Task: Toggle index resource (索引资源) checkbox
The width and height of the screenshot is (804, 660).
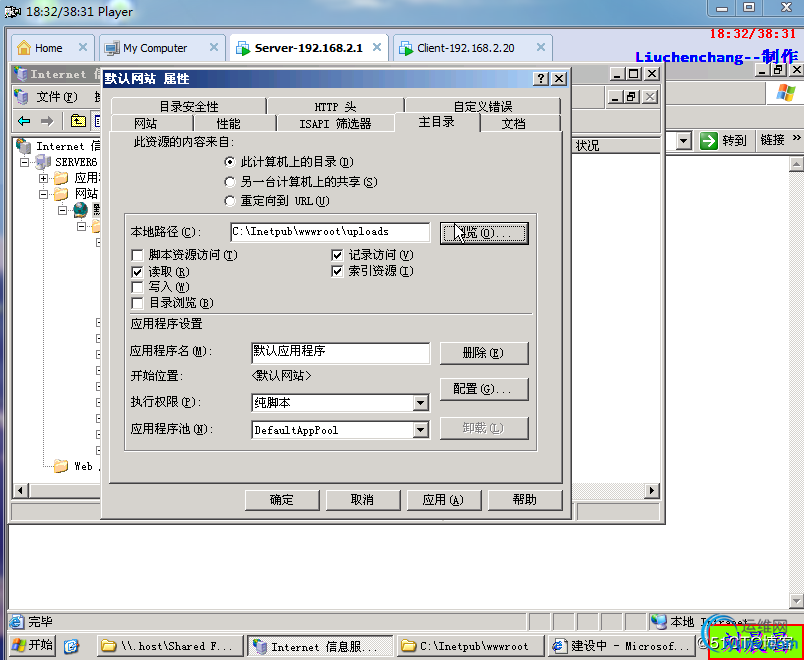Action: (337, 271)
